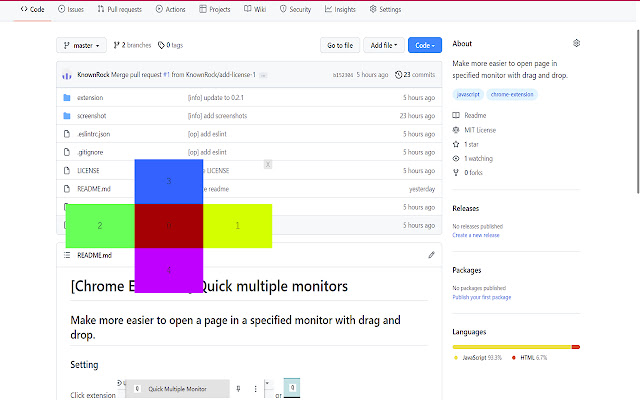
Task: Switch to the Issues tab
Action: pyautogui.click(x=71, y=9)
